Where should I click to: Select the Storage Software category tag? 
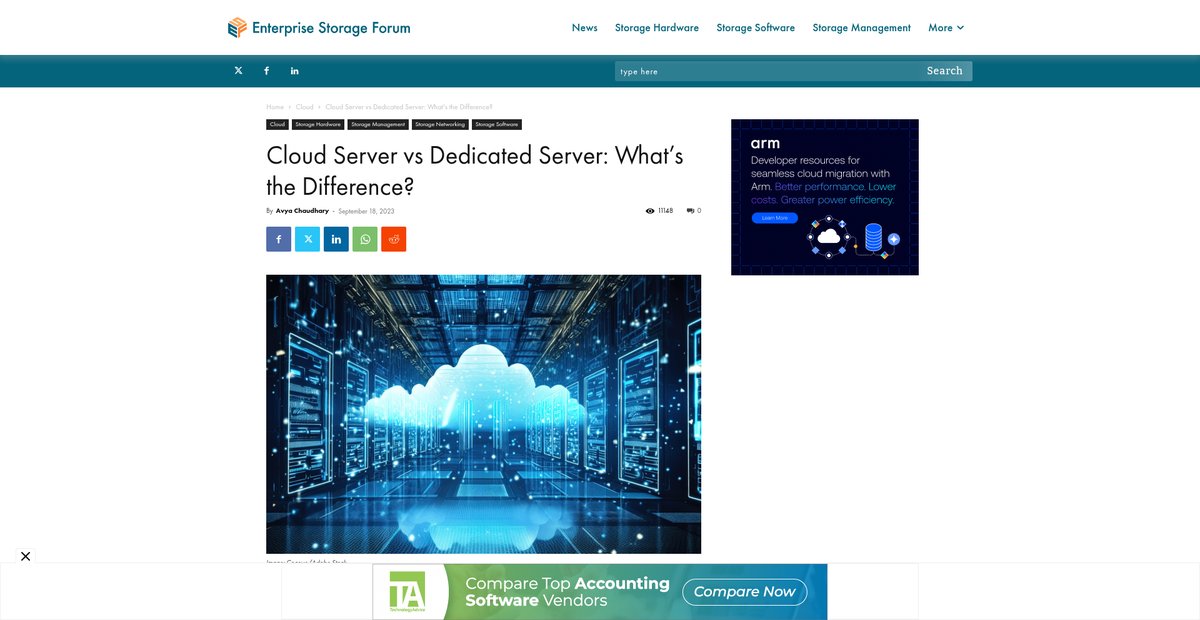(497, 125)
